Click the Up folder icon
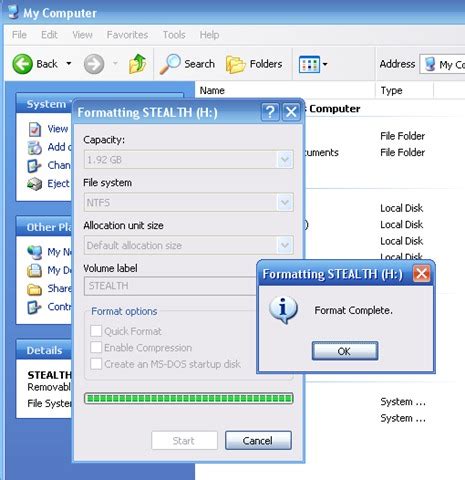The width and height of the screenshot is (465, 480). pos(137,64)
